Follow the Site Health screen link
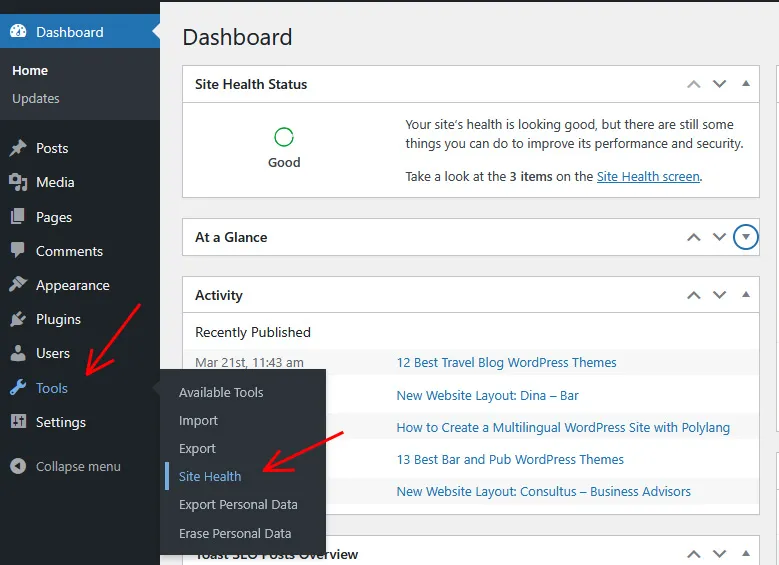The width and height of the screenshot is (779, 565). [648, 176]
